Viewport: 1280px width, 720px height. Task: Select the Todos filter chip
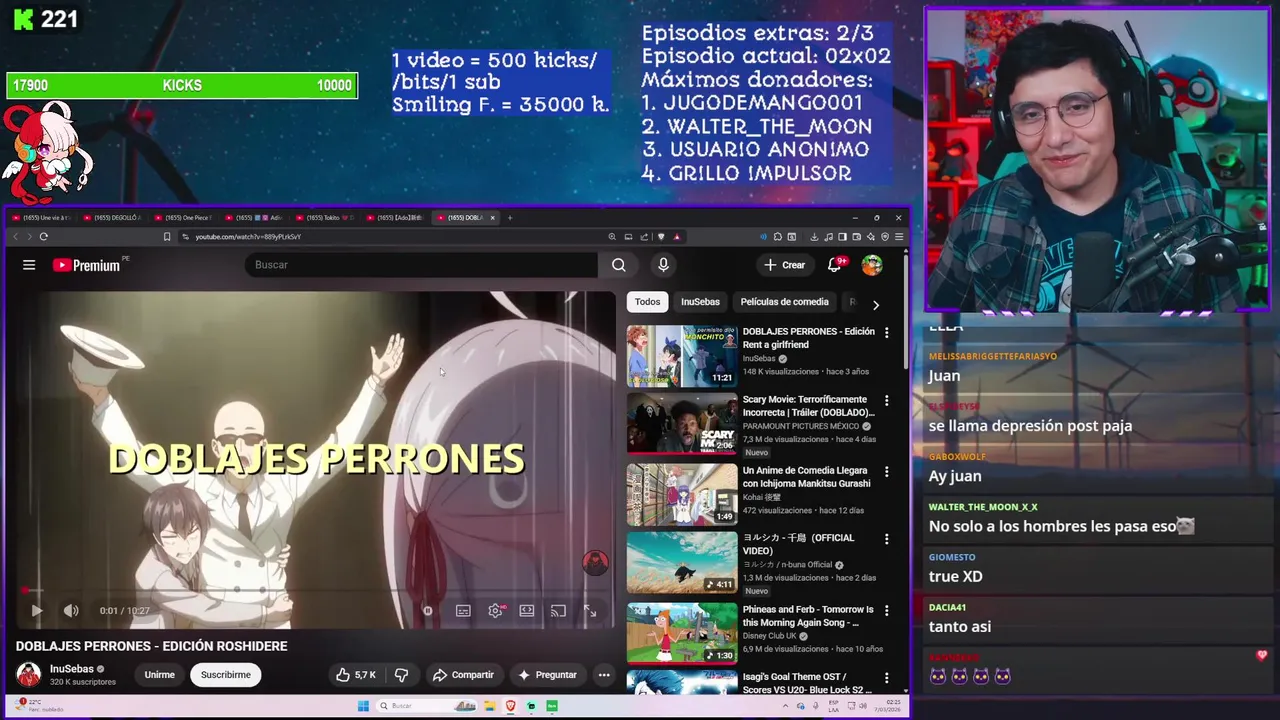pyautogui.click(x=647, y=302)
